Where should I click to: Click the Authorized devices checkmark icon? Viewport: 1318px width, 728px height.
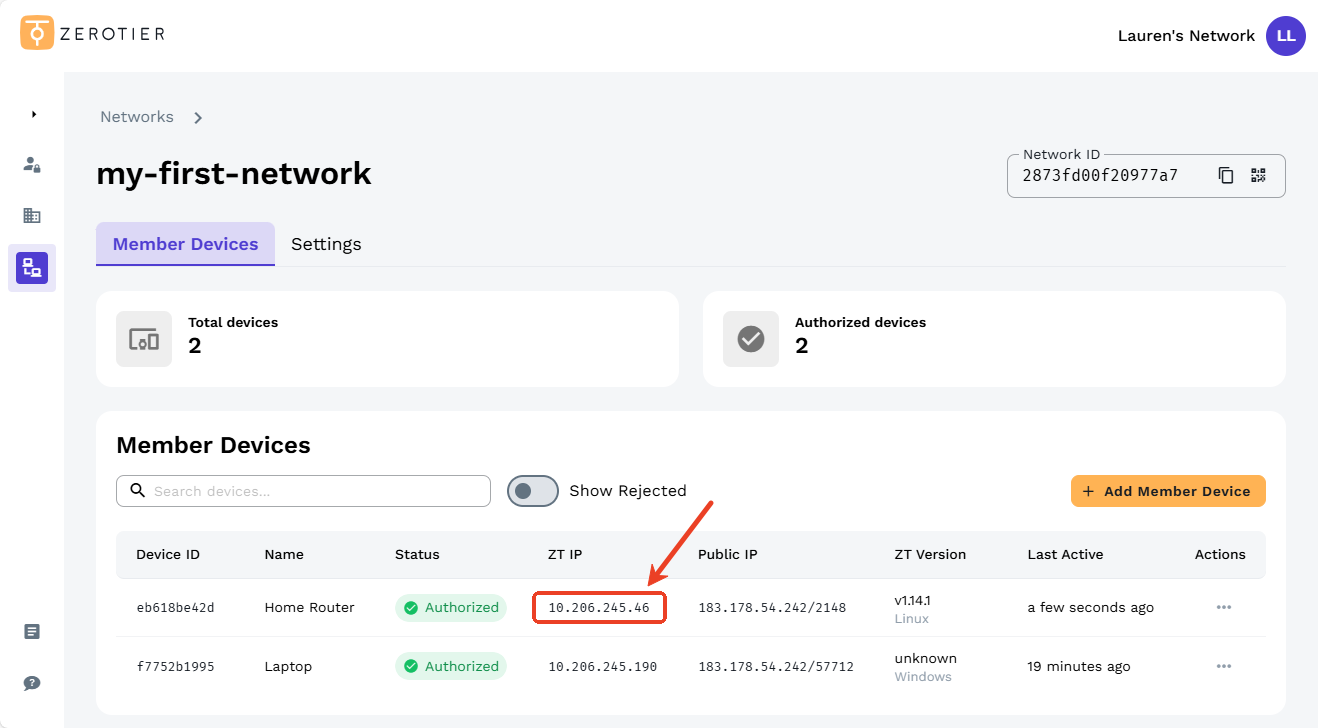(x=751, y=339)
